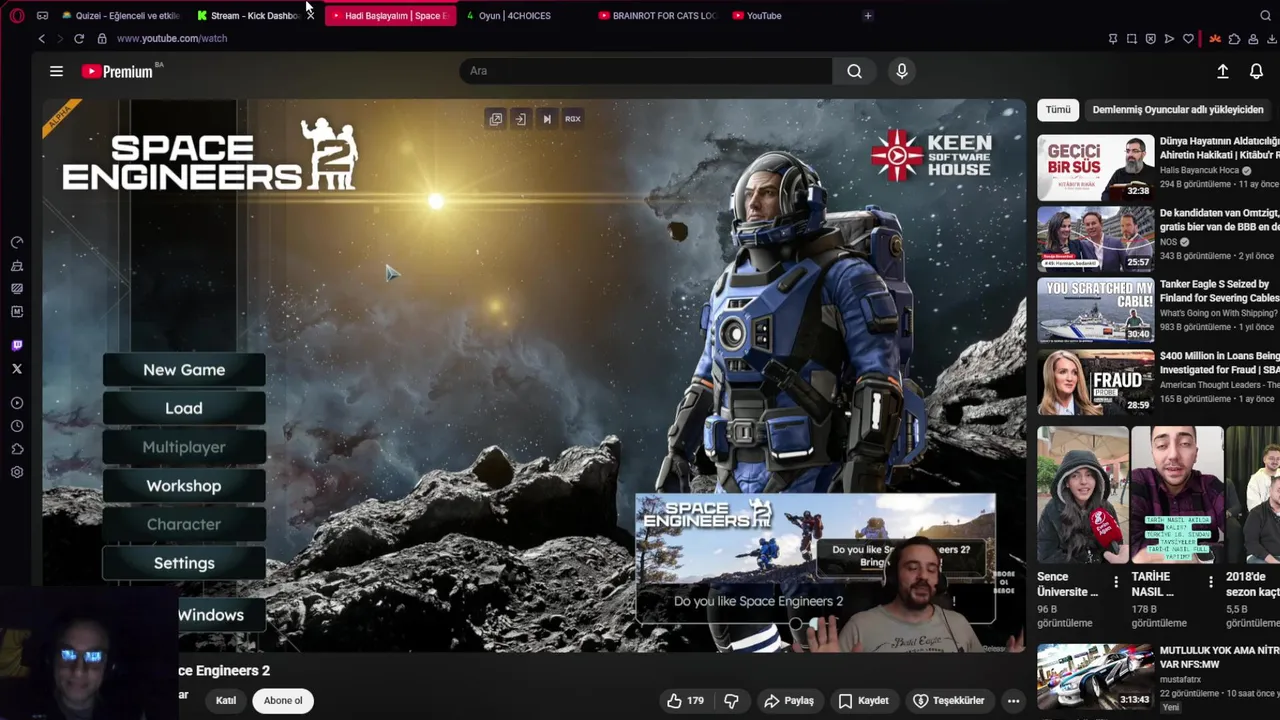Click Character in game menu
This screenshot has height=720, width=1280.
click(184, 524)
